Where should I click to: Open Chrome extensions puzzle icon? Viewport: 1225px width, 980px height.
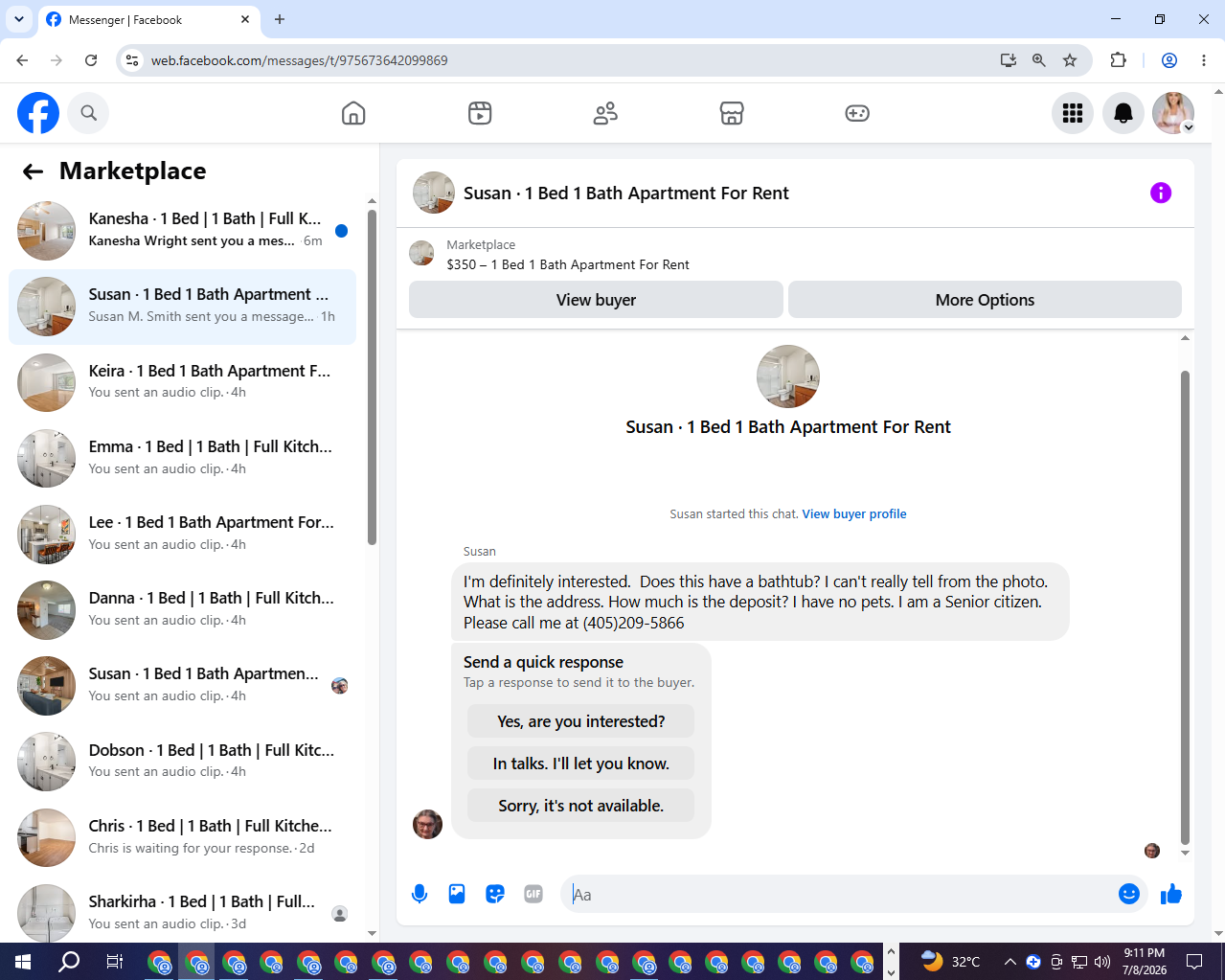(1118, 60)
